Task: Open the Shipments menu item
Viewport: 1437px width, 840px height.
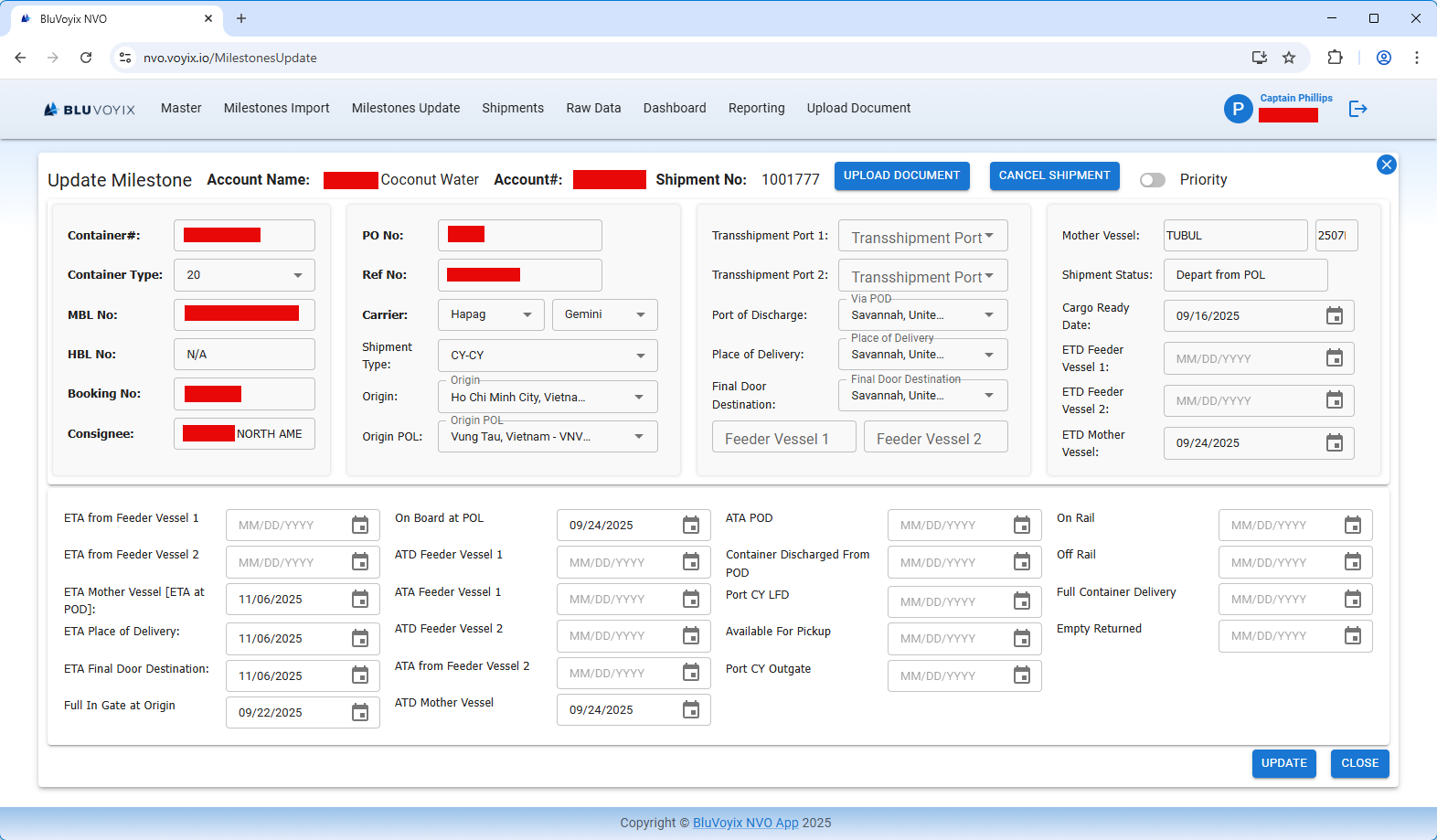Action: pyautogui.click(x=513, y=108)
